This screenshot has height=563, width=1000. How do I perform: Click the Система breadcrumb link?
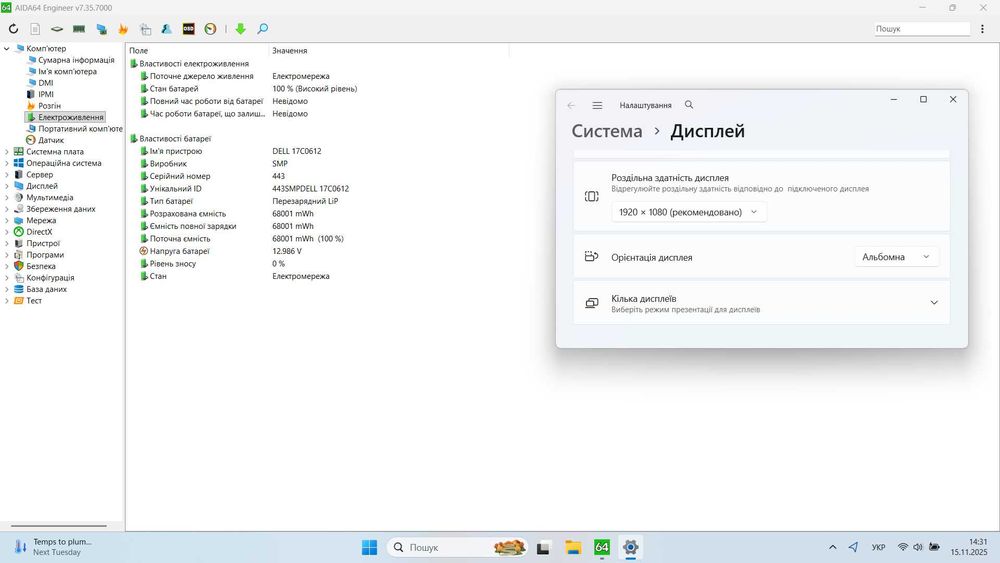(607, 131)
